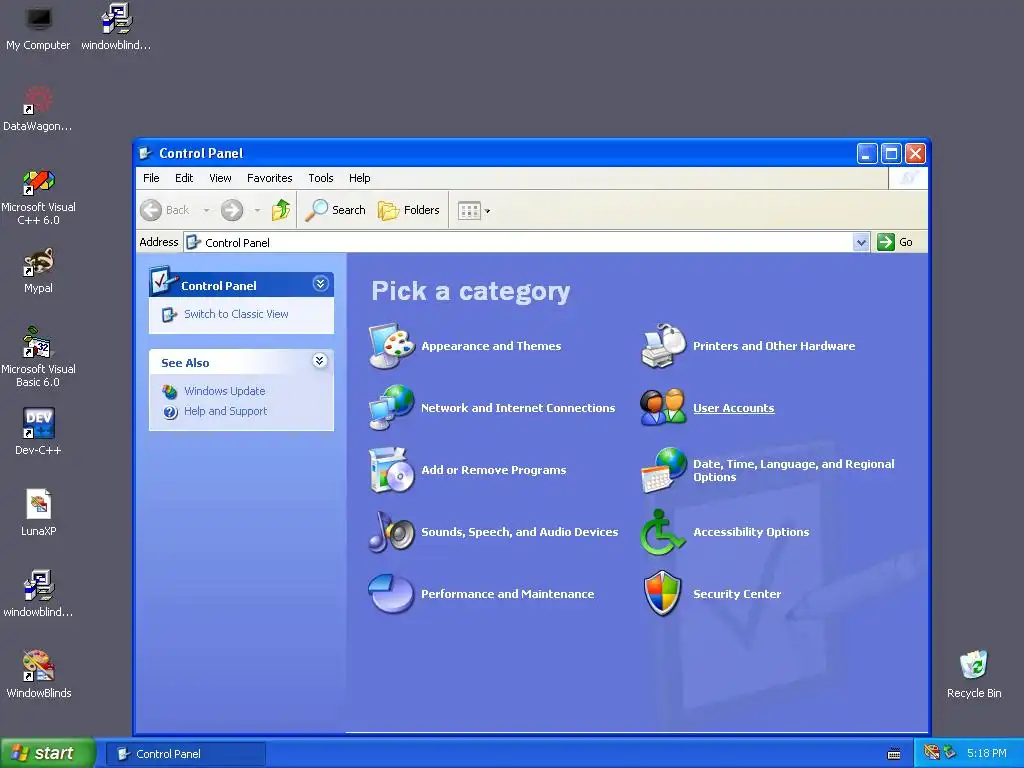Viewport: 1024px width, 768px height.
Task: Open the Views dropdown arrow
Action: pos(487,211)
